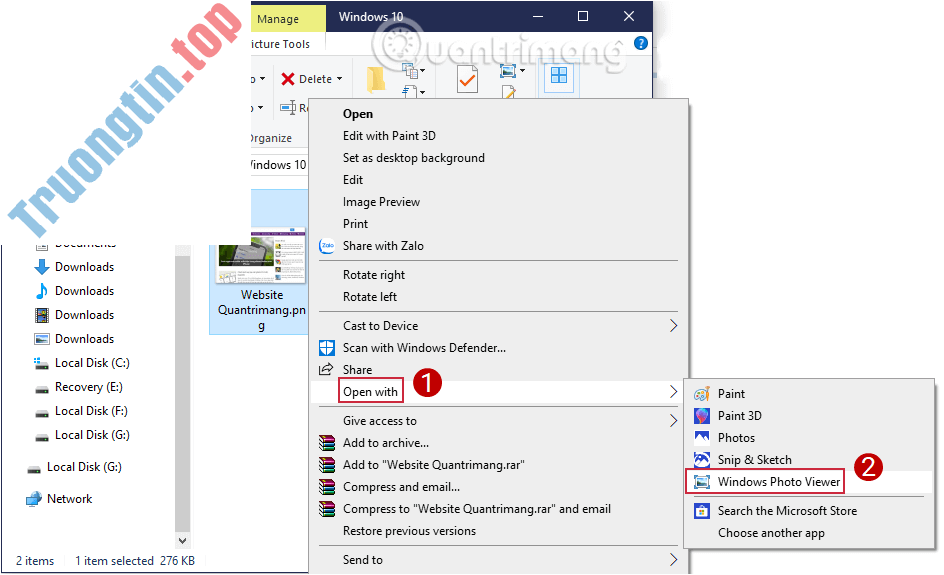
Task: Select Image Preview menu entry
Action: point(381,202)
